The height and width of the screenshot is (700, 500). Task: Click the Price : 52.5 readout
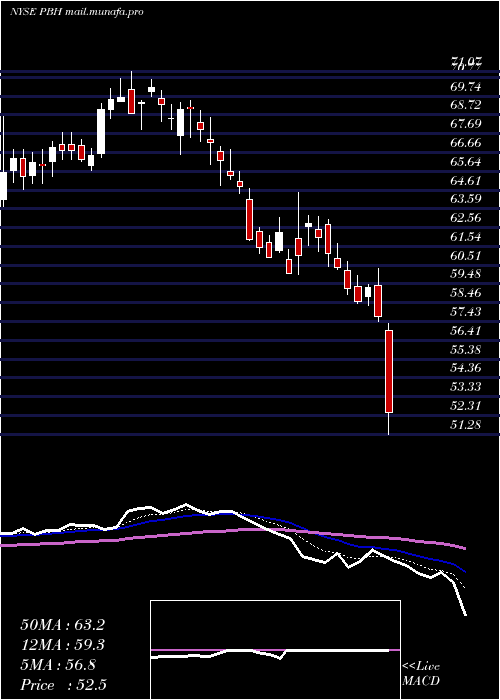click(x=63, y=685)
